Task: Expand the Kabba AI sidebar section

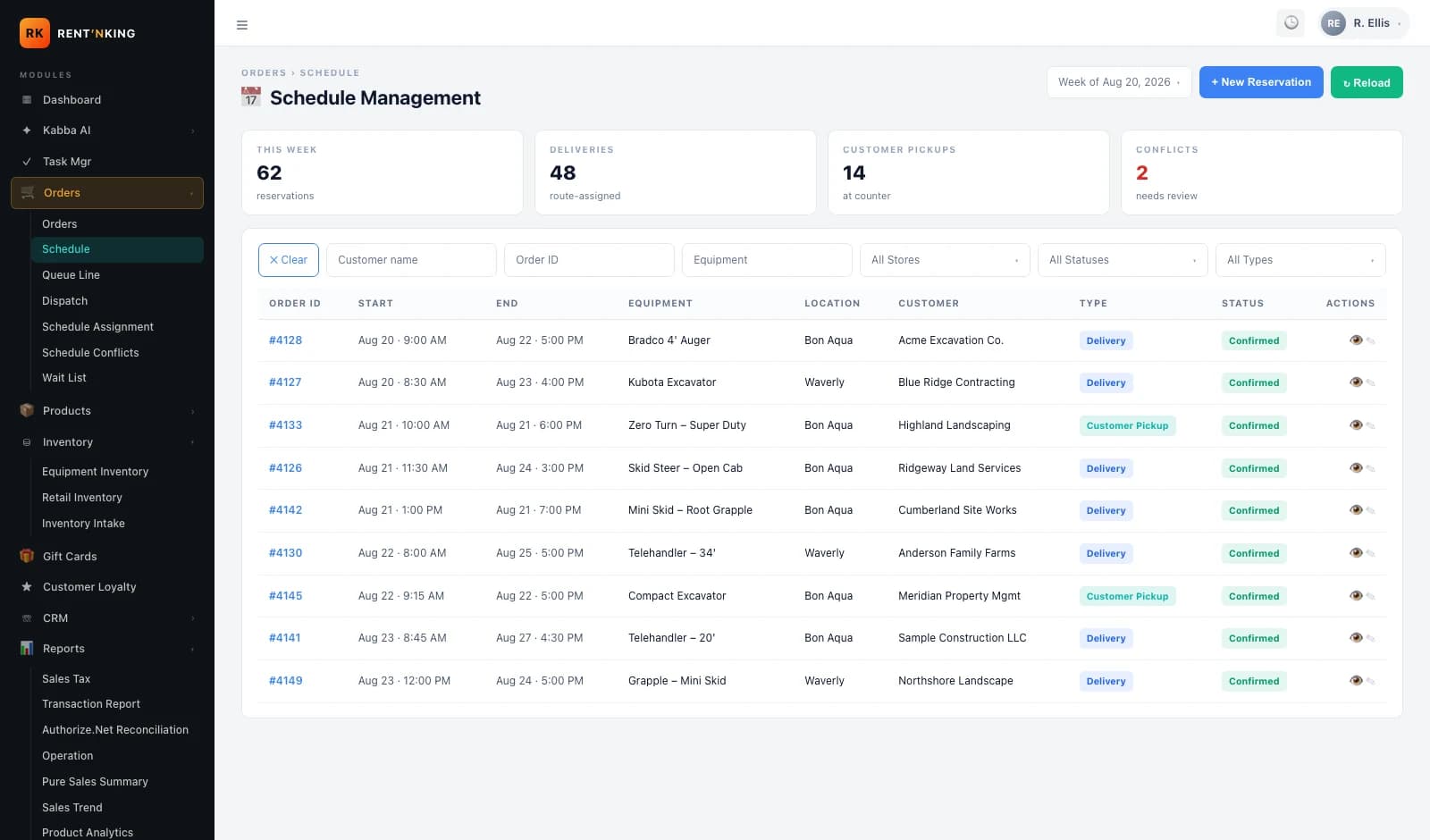Action: pos(107,130)
